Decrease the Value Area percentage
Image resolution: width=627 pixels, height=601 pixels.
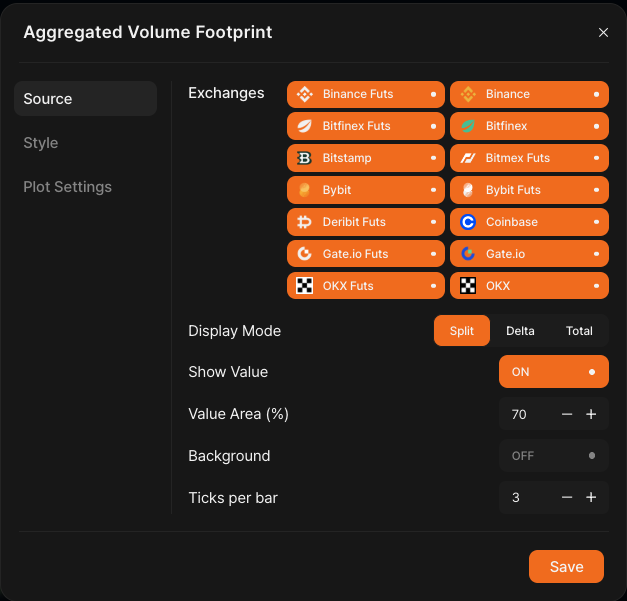[x=567, y=414]
